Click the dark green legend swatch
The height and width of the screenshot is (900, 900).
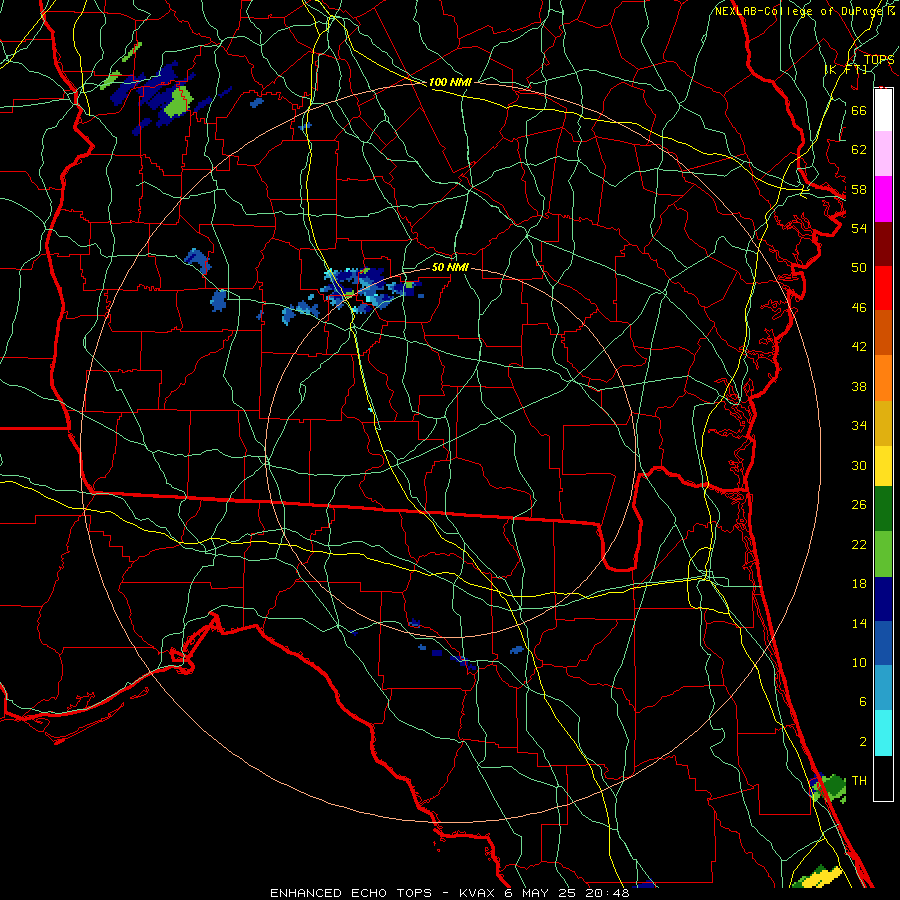coord(883,509)
